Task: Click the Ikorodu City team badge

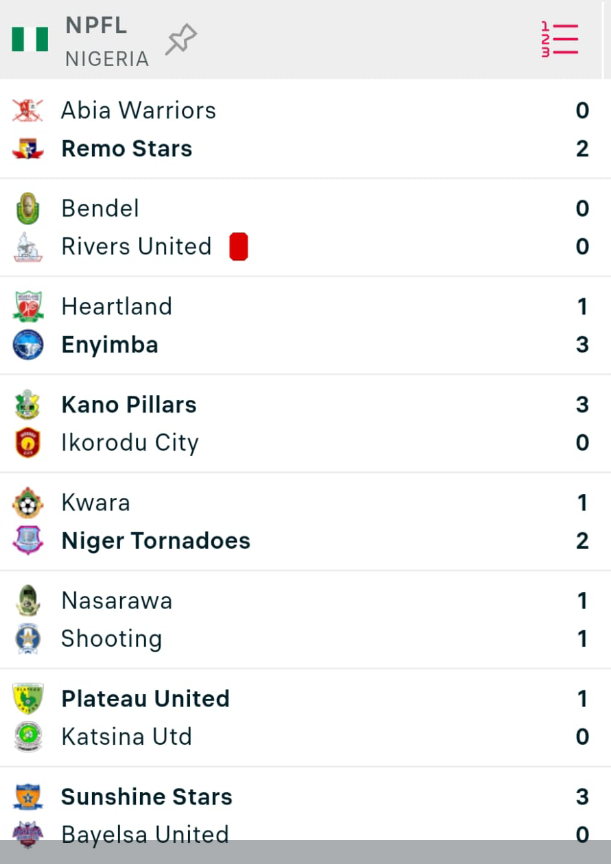Action: coord(28,443)
